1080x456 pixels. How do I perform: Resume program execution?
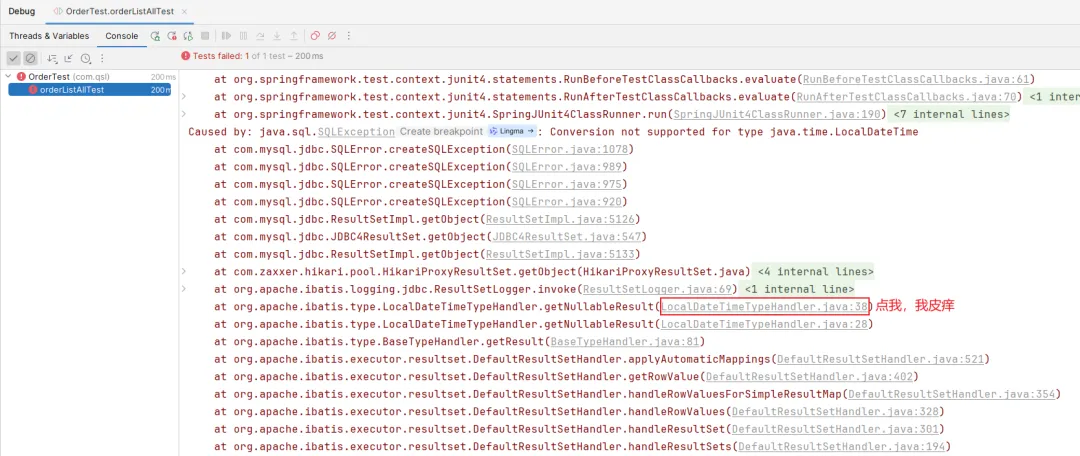coord(227,36)
